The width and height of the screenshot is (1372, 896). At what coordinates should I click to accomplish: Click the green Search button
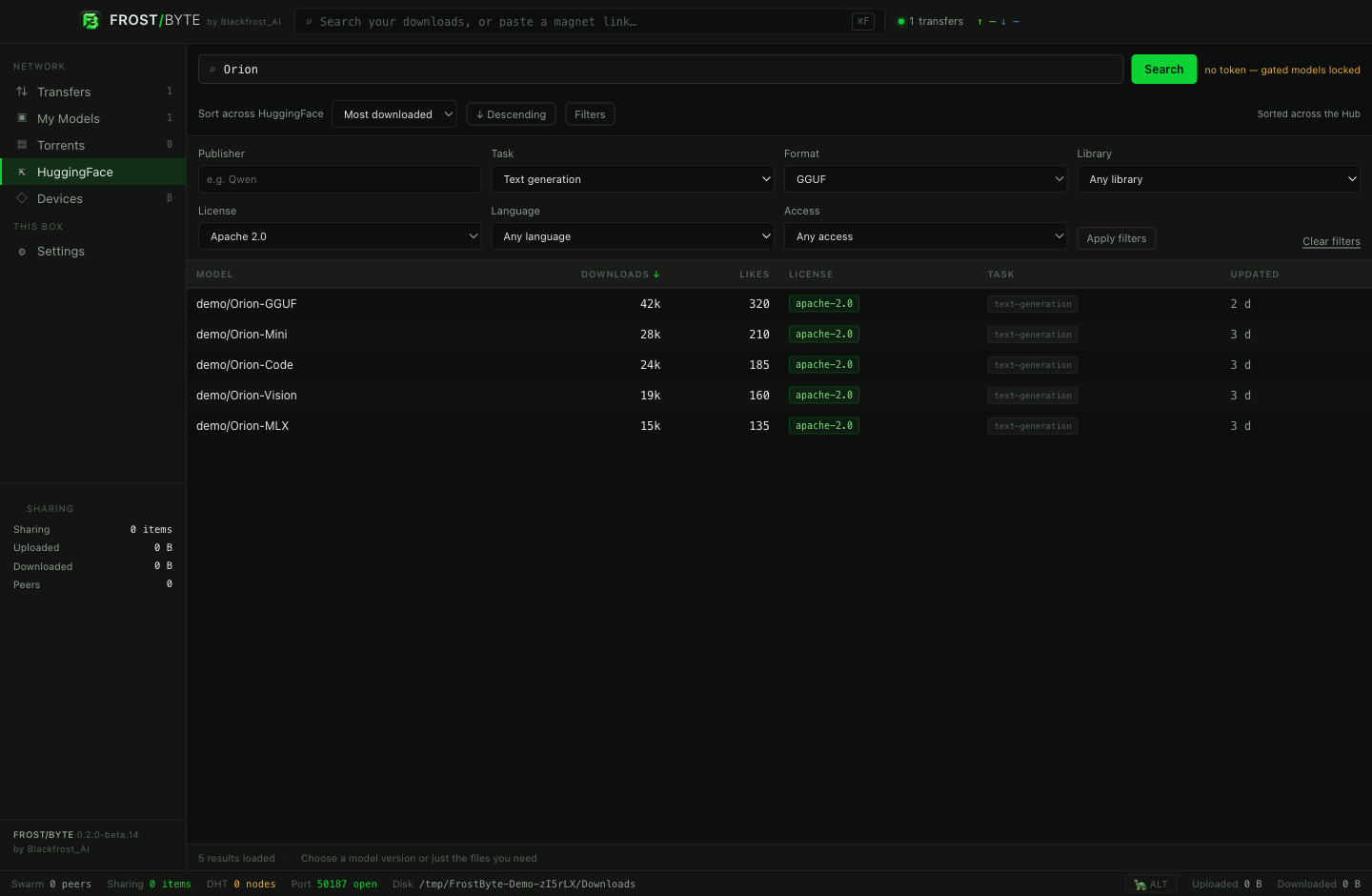pos(1164,70)
